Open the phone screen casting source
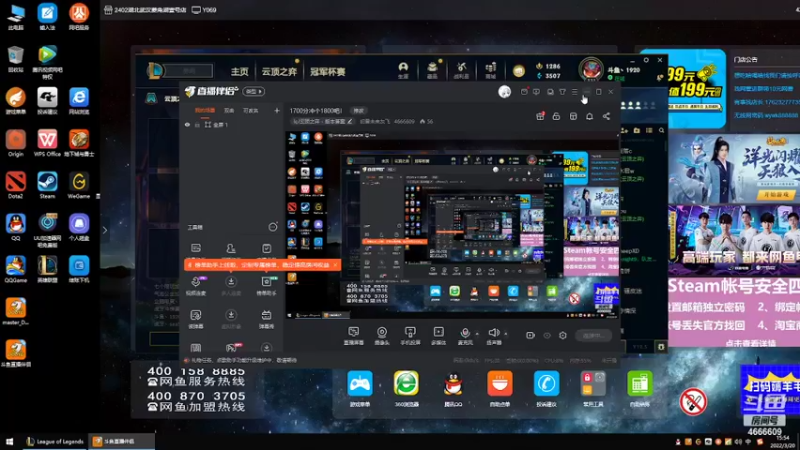This screenshot has width=800, height=450. click(410, 335)
